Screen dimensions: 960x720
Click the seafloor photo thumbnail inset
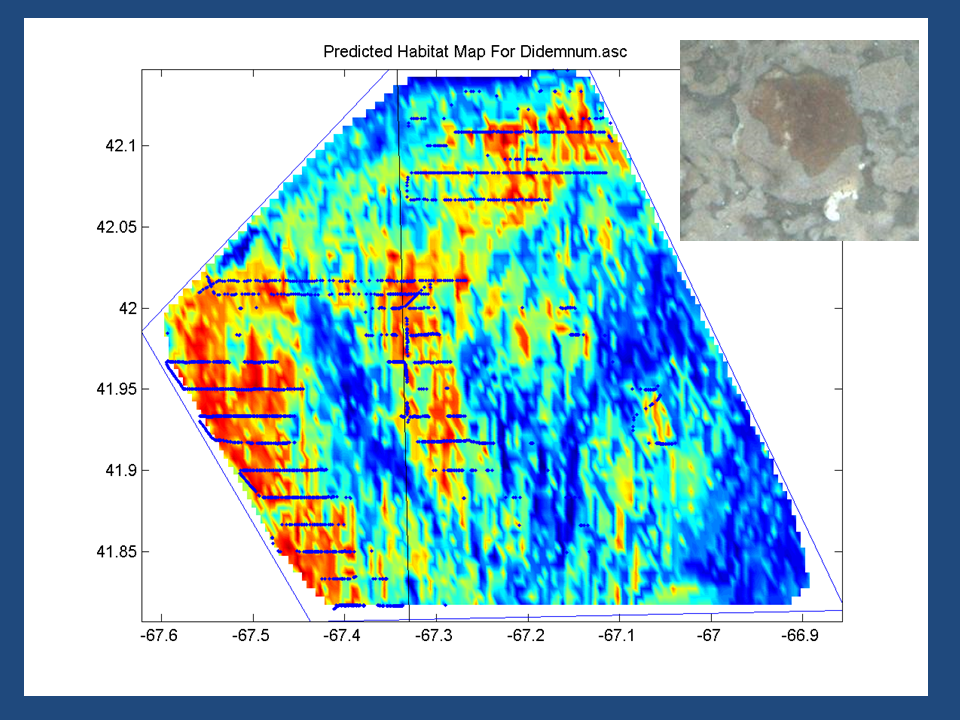[799, 140]
